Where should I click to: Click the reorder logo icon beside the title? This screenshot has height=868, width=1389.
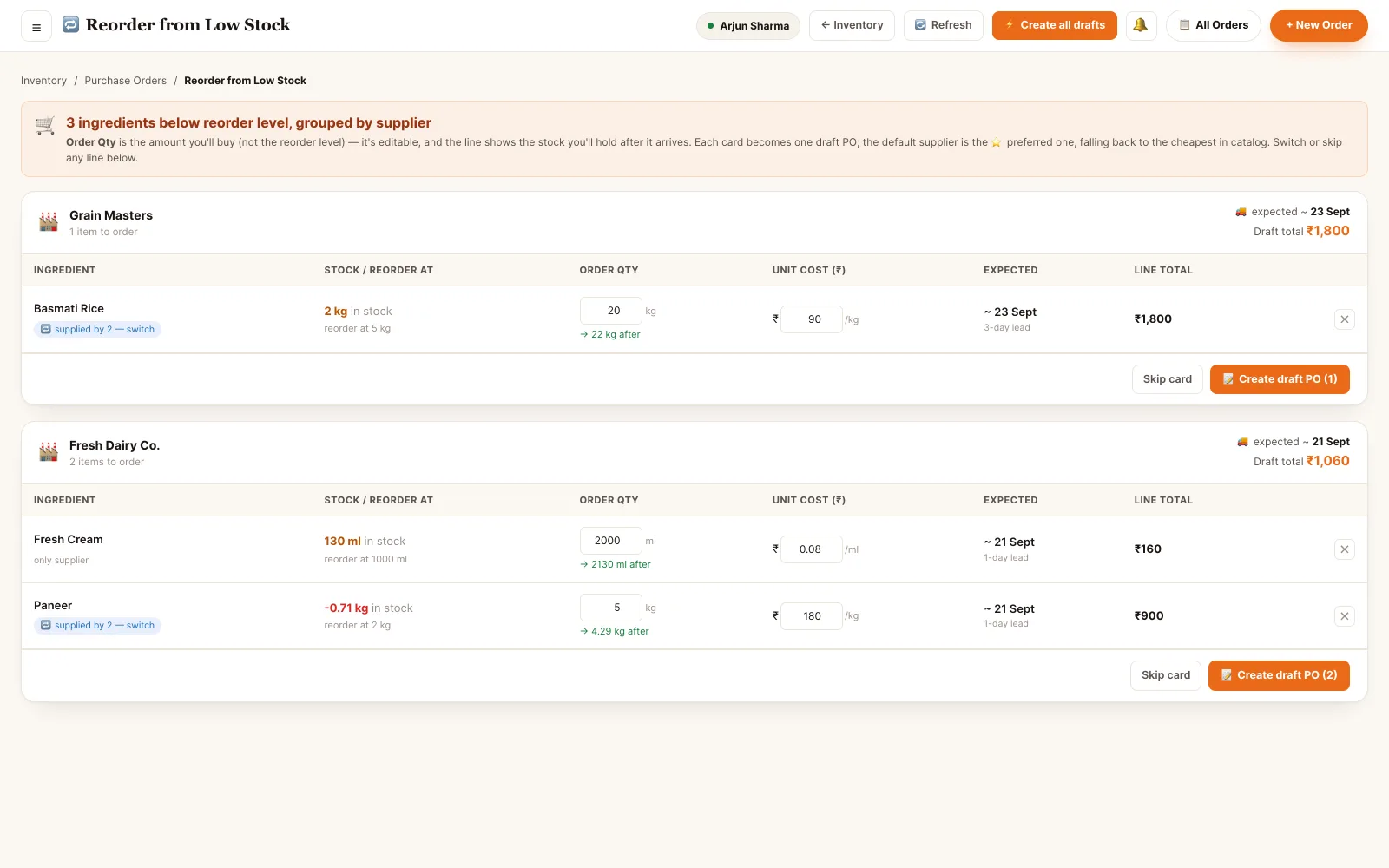click(x=71, y=24)
